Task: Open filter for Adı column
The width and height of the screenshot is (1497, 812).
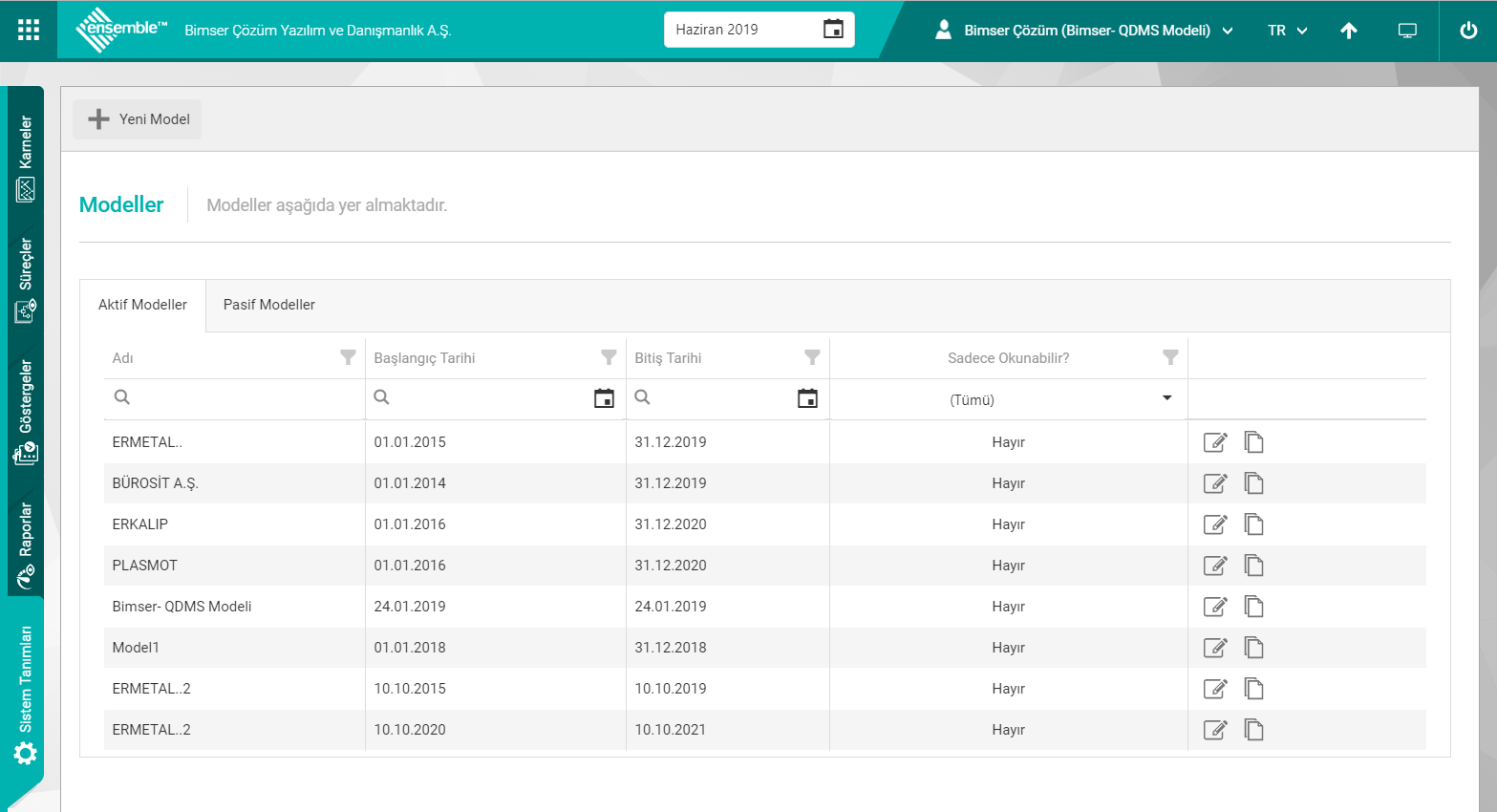Action: [348, 357]
